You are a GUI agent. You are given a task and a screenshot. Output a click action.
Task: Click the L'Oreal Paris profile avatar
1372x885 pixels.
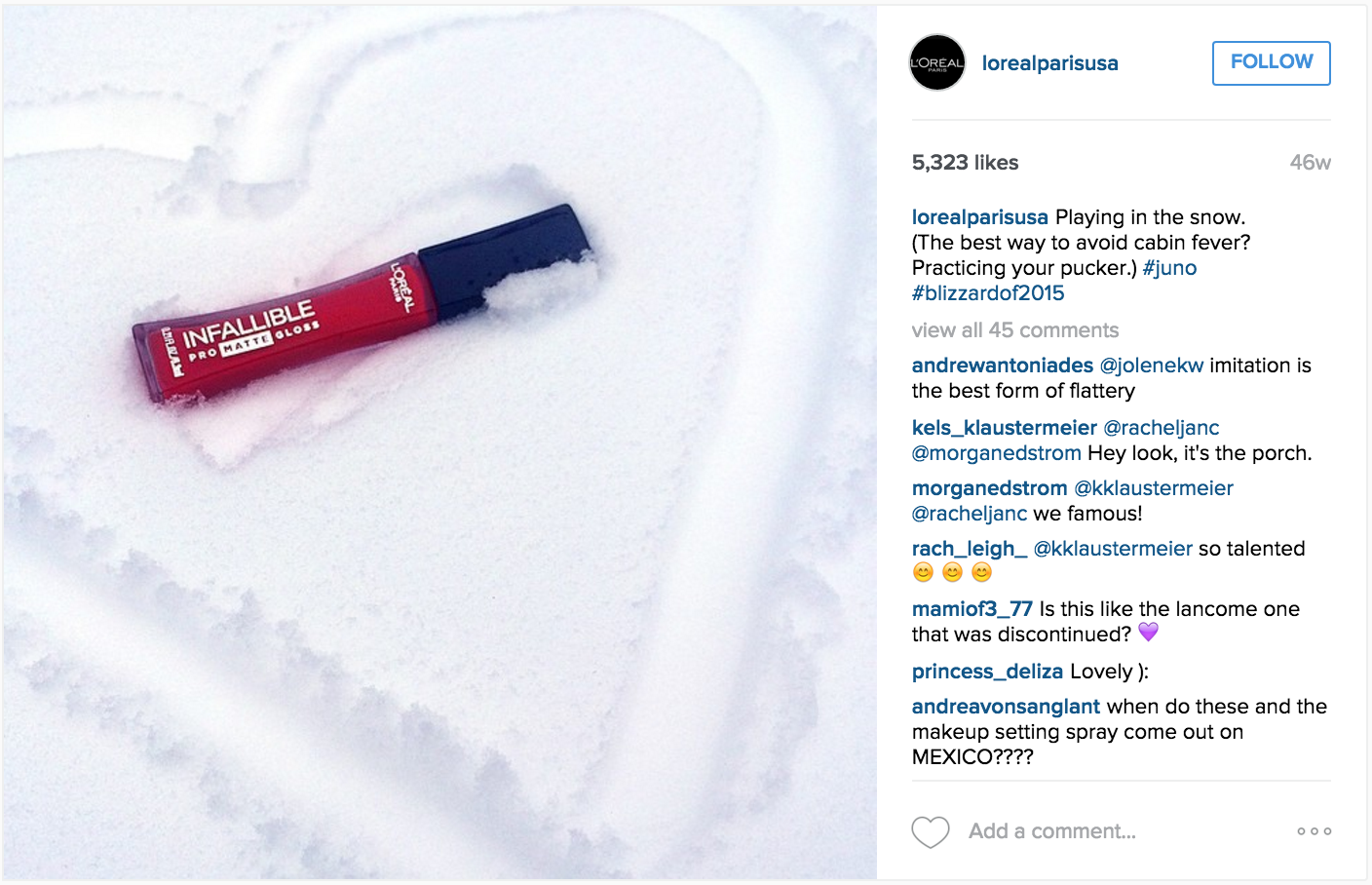coord(937,63)
